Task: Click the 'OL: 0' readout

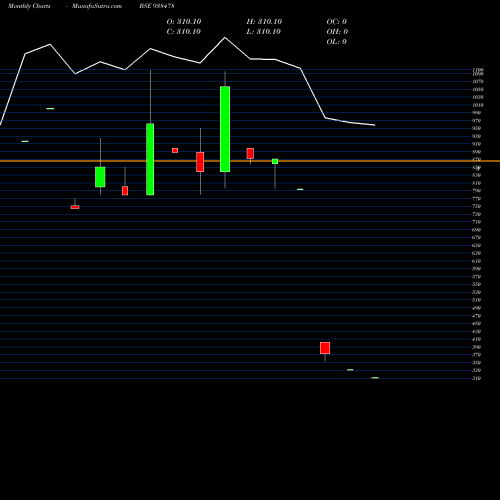Action: [337, 42]
